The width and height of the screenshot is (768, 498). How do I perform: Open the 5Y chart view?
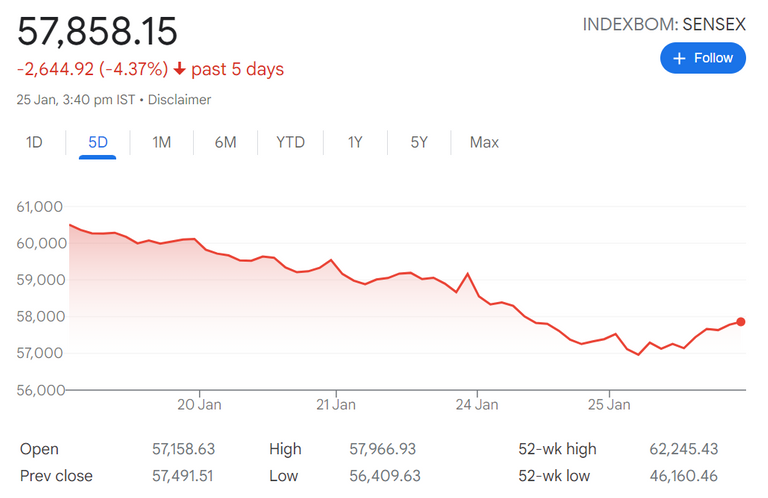point(419,142)
